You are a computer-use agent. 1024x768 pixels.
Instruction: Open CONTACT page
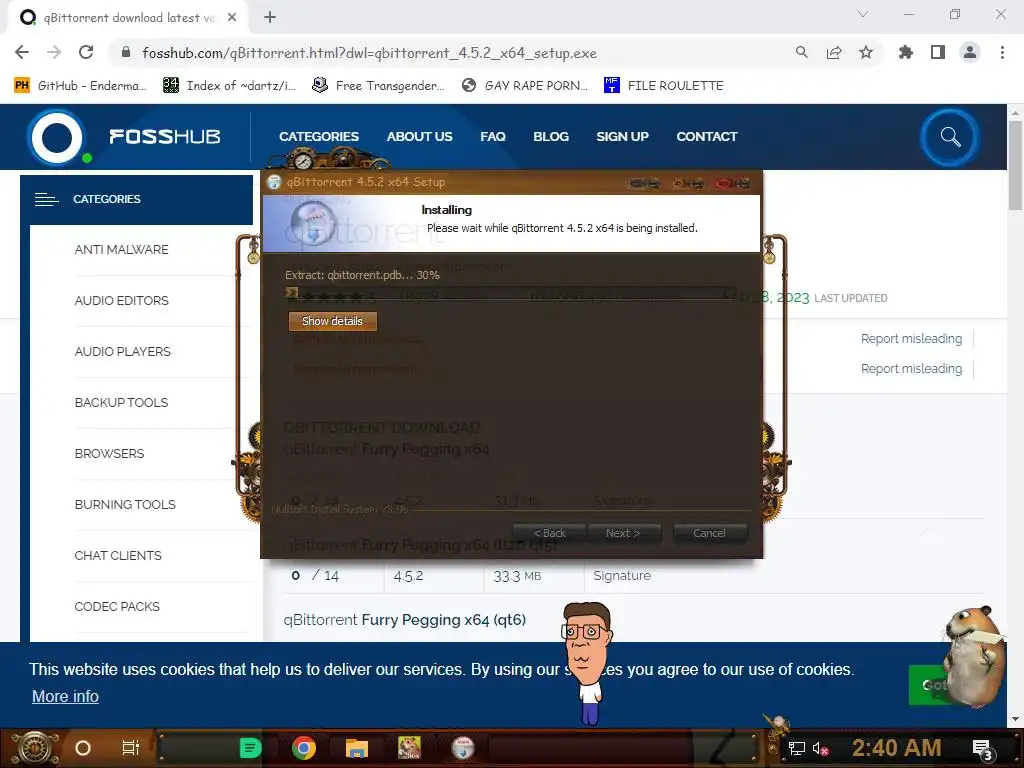pos(707,136)
